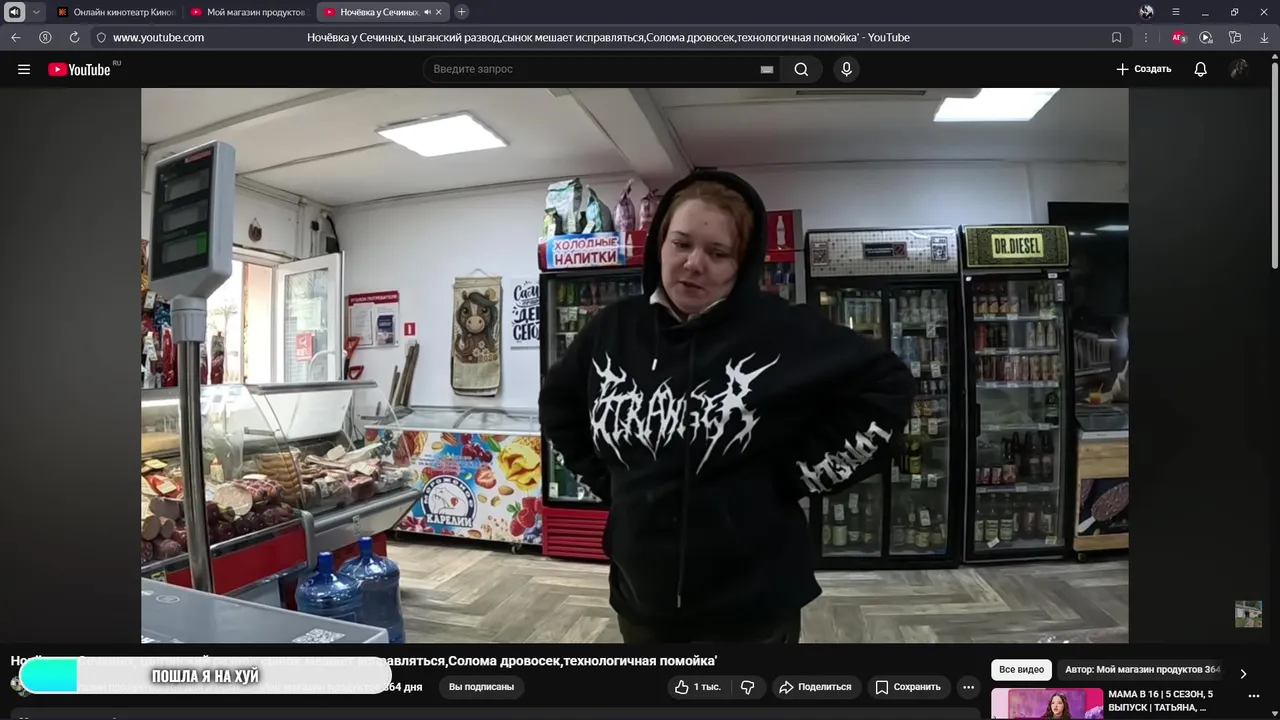Go back with browser back arrow
This screenshot has width=1280, height=720.
(15, 37)
